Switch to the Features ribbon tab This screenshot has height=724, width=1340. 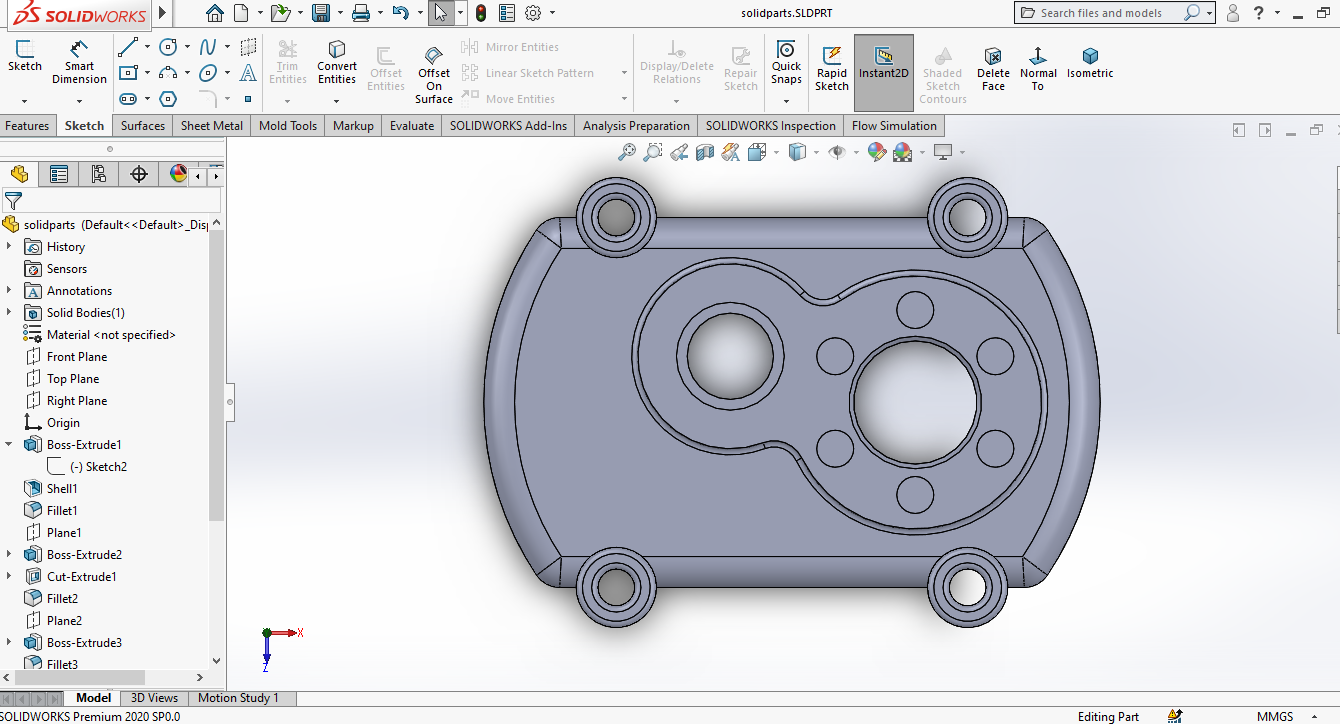[x=27, y=126]
